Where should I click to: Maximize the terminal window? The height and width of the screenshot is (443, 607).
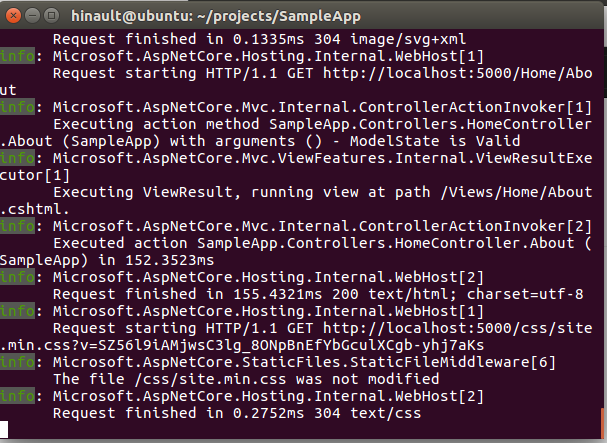[52, 15]
